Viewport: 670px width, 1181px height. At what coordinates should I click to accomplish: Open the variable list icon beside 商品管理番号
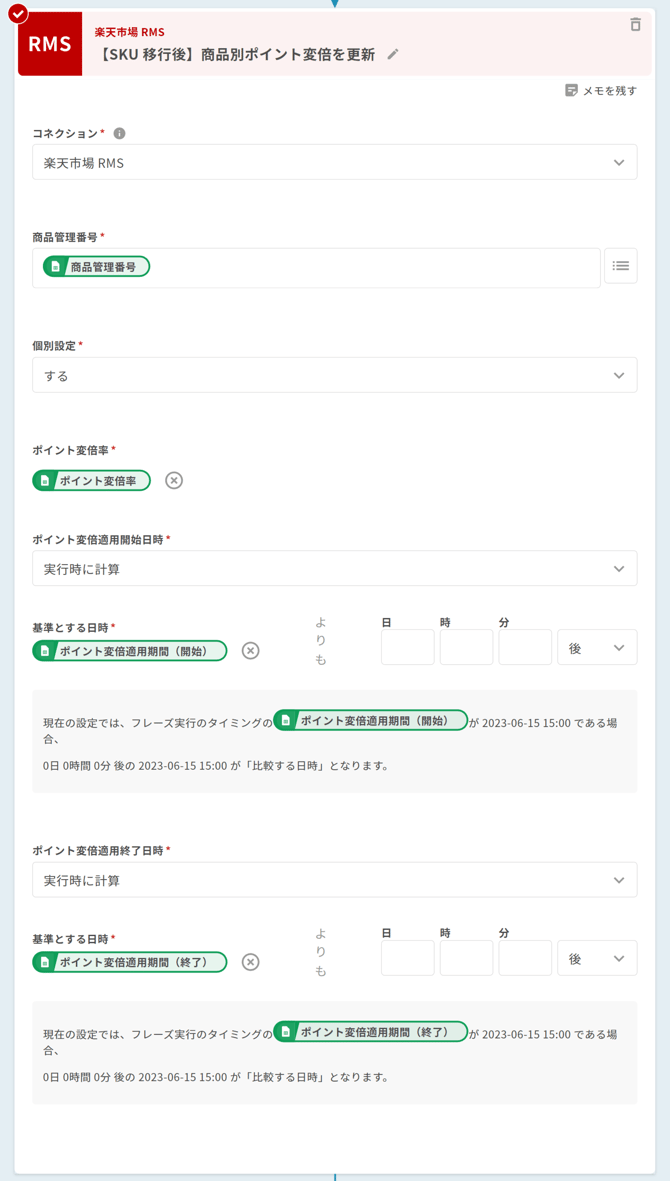[x=621, y=266]
